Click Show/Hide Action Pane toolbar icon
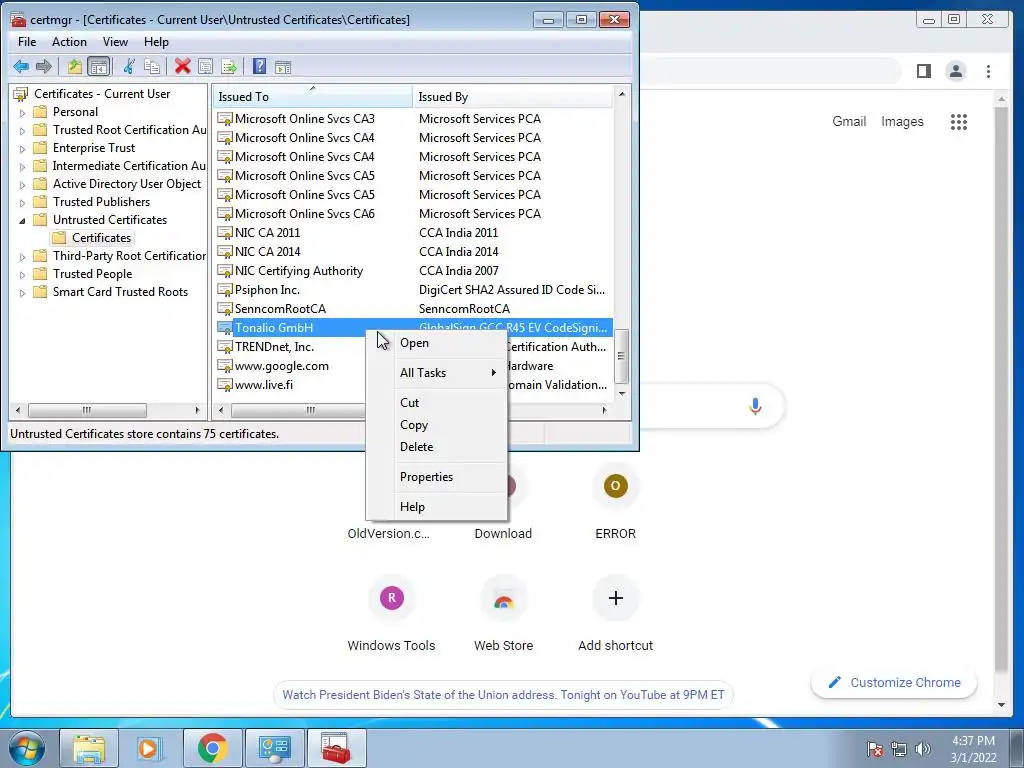This screenshot has width=1024, height=768. [283, 67]
